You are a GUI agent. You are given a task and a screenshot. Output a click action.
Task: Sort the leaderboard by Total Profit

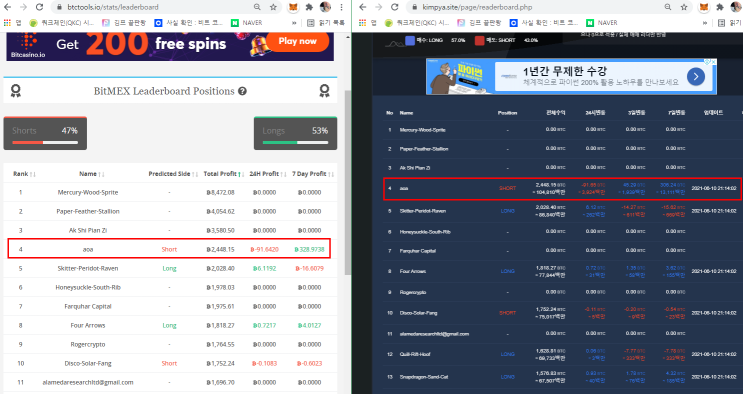[224, 174]
